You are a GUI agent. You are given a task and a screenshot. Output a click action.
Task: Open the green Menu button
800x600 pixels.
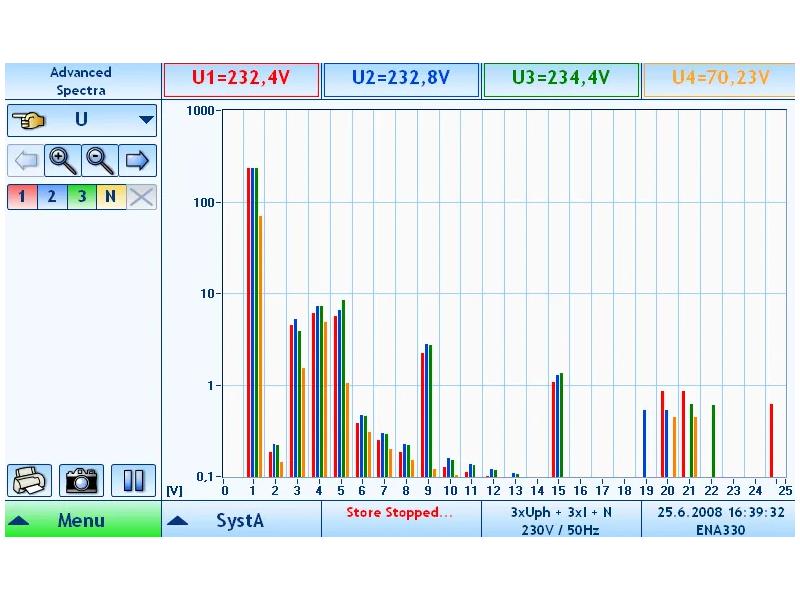[83, 519]
